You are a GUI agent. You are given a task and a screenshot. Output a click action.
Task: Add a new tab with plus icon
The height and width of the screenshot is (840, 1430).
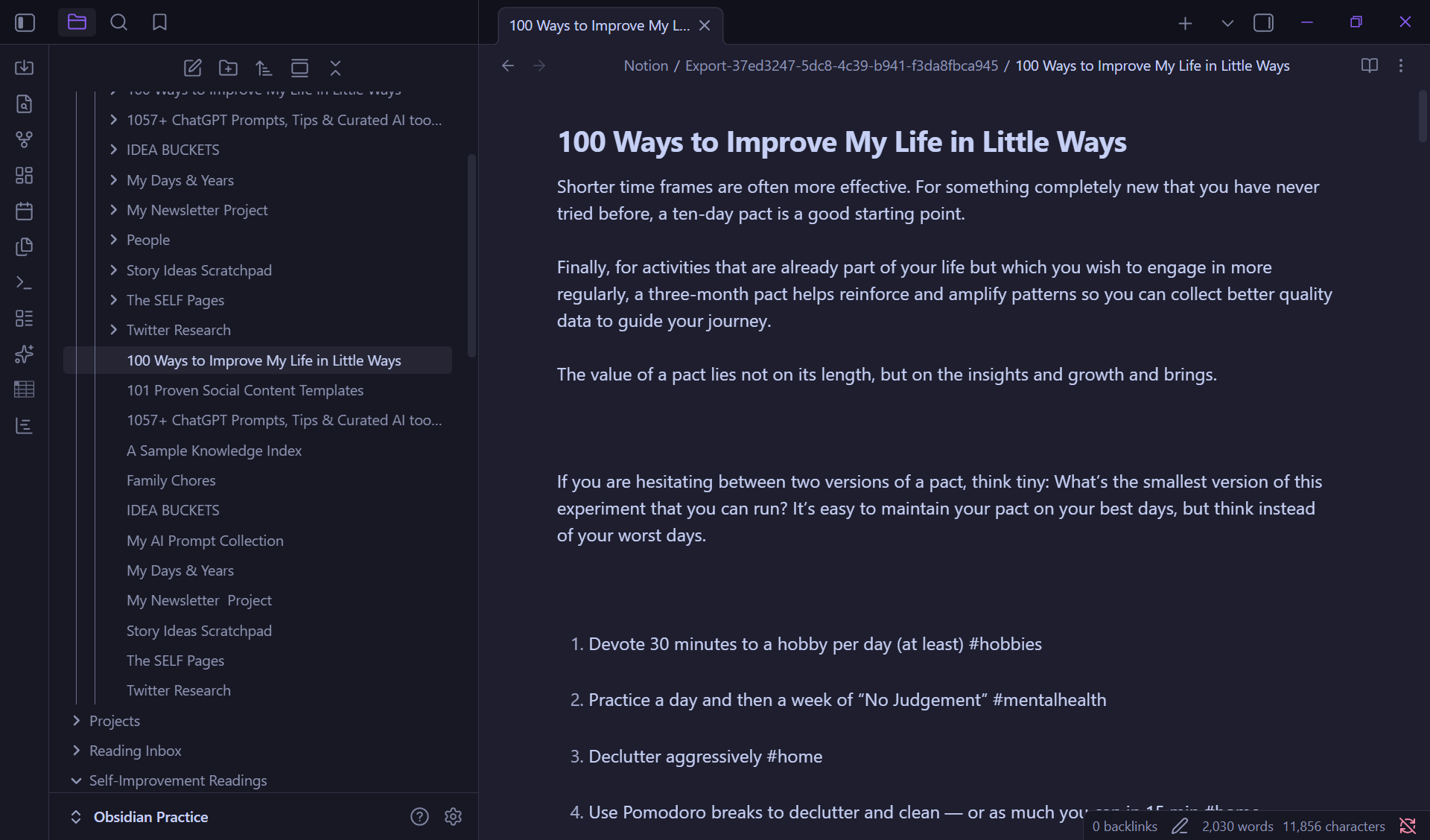coord(1185,23)
